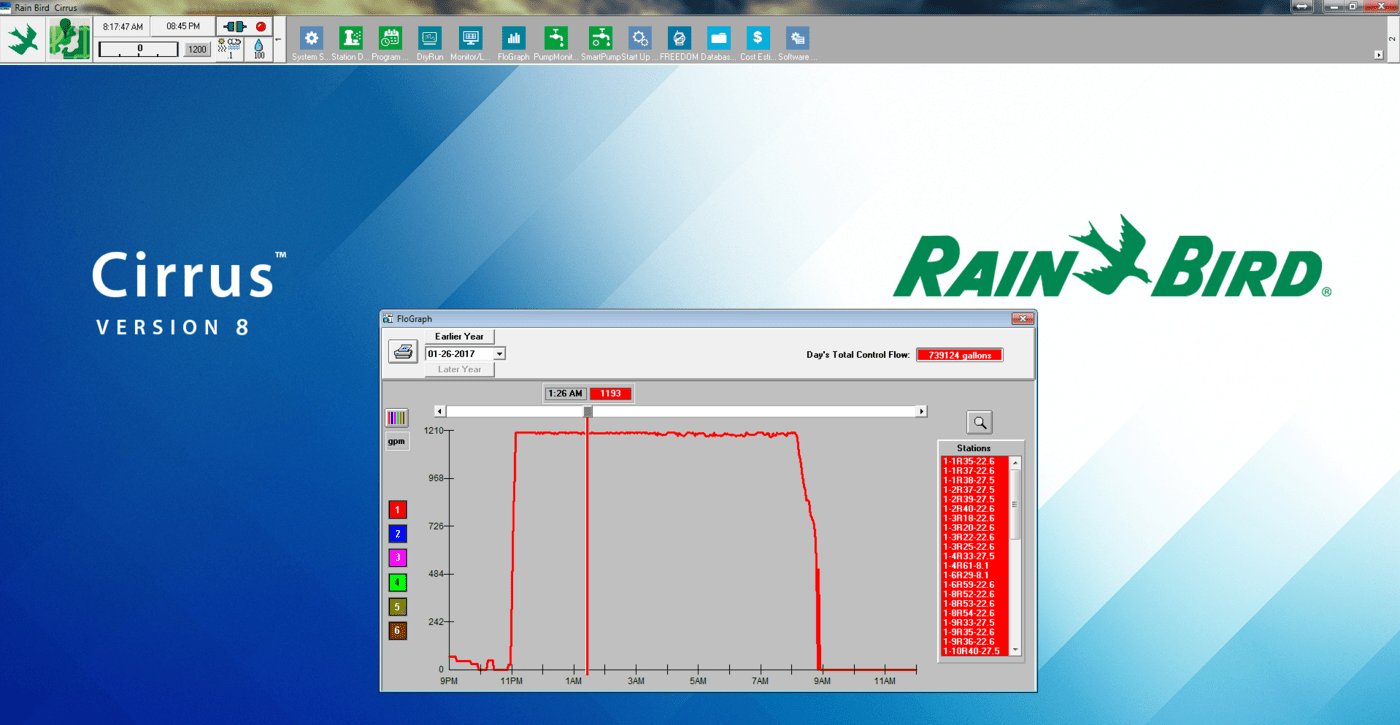Select station 1-4R33-27.5
Viewport: 1400px width, 725px height.
click(975, 556)
